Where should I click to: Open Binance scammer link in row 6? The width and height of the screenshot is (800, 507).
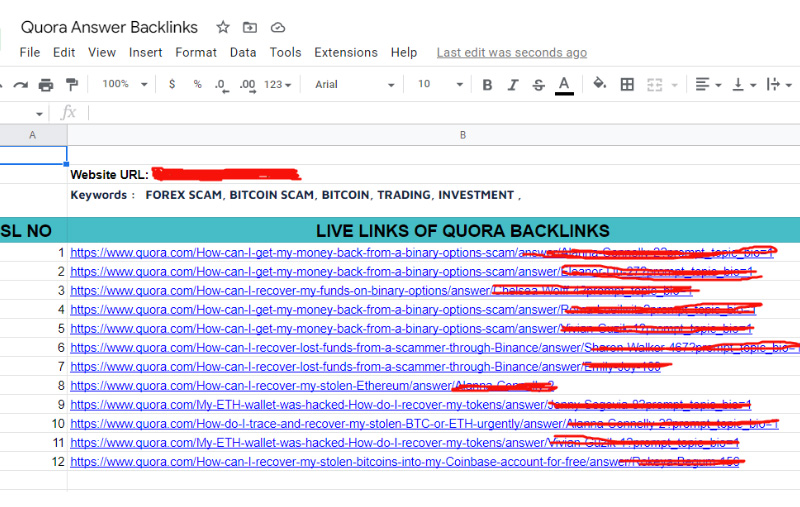(434, 348)
